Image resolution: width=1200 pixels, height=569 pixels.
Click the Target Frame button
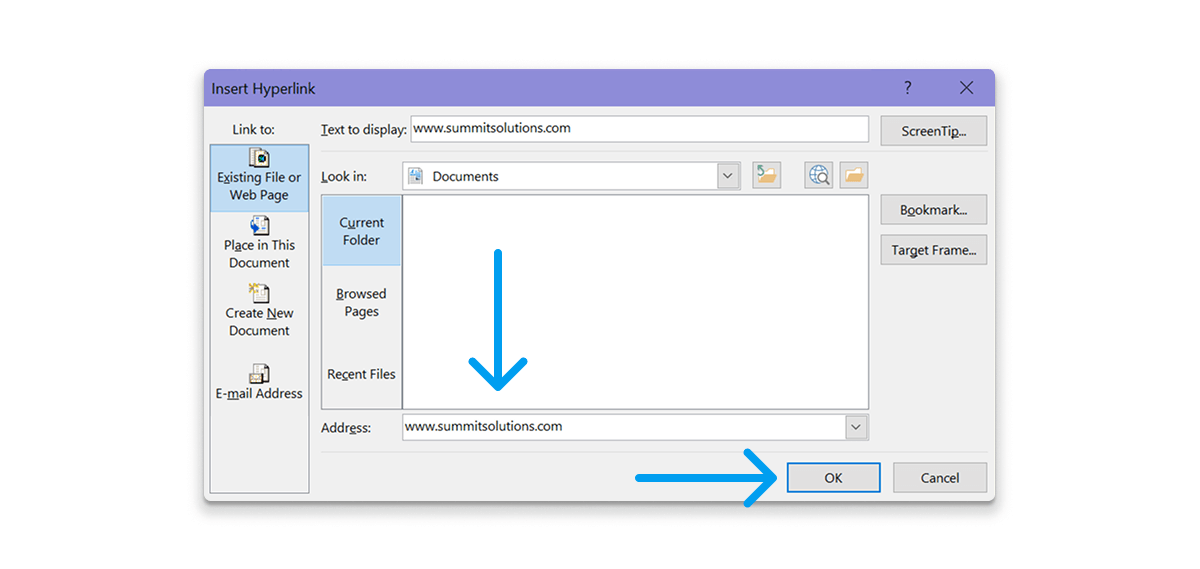[x=934, y=250]
